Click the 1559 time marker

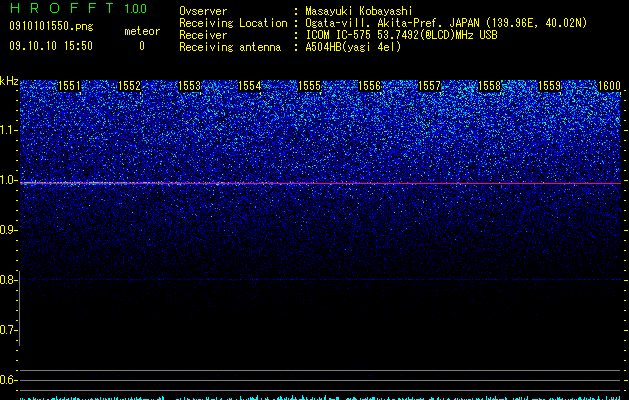point(550,86)
